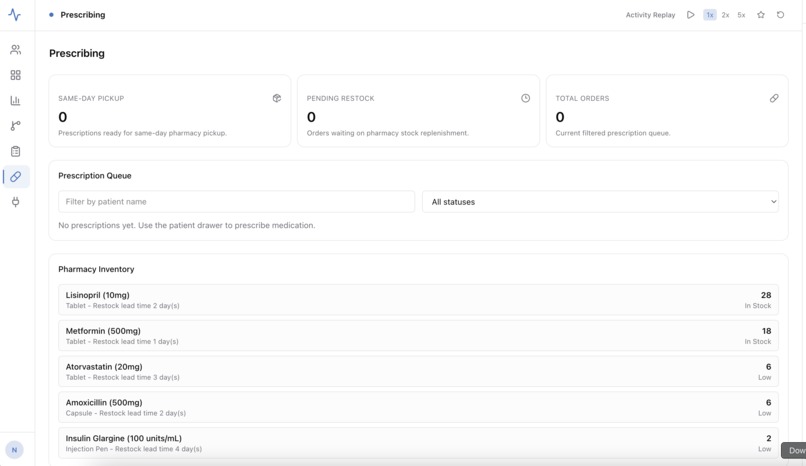Image resolution: width=806 pixels, height=466 pixels.
Task: Click the Pharmacy Inventory heading
Action: [x=96, y=269]
